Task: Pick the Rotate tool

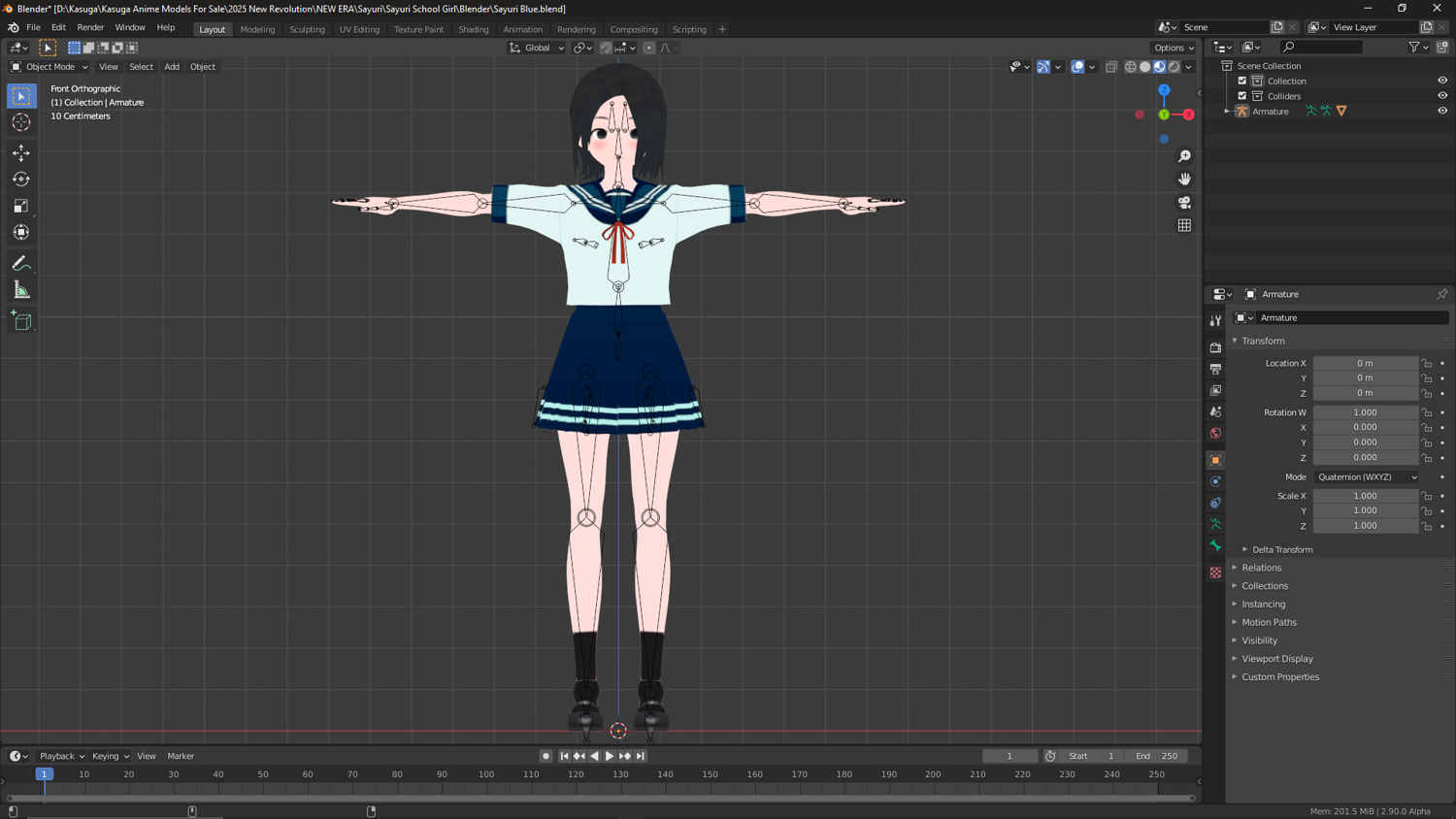Action: pyautogui.click(x=21, y=179)
